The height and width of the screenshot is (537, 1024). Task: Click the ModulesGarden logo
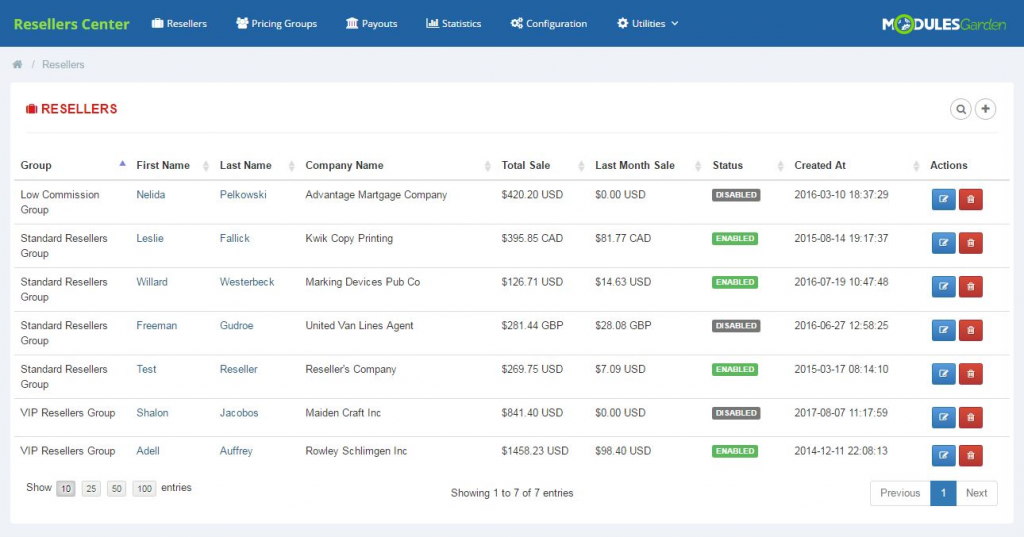[944, 24]
